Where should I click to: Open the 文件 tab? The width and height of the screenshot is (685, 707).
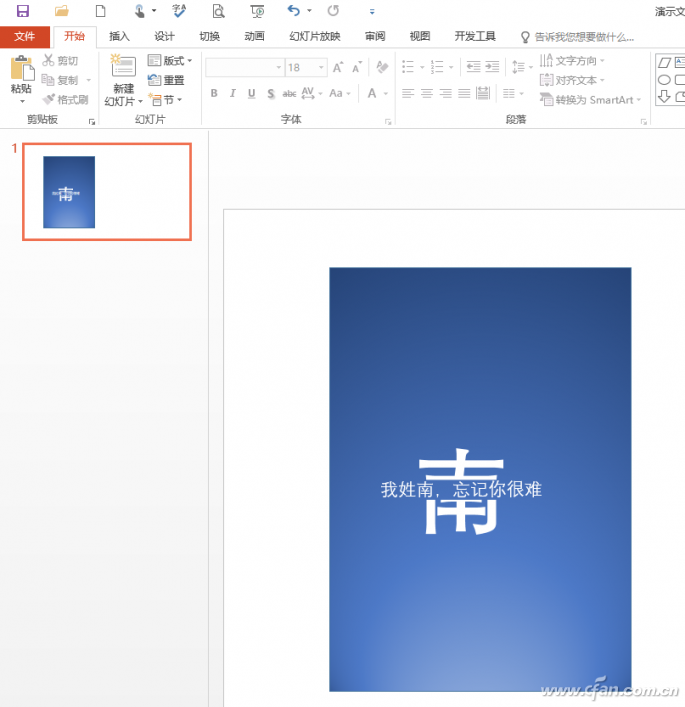coord(24,37)
